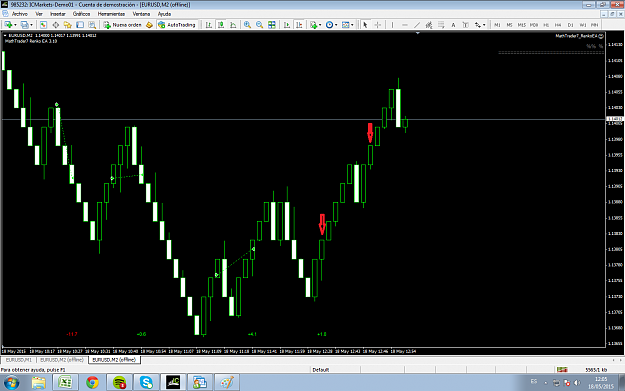This screenshot has height=391, width=625.
Task: Open the Ventana menu
Action: tap(141, 14)
